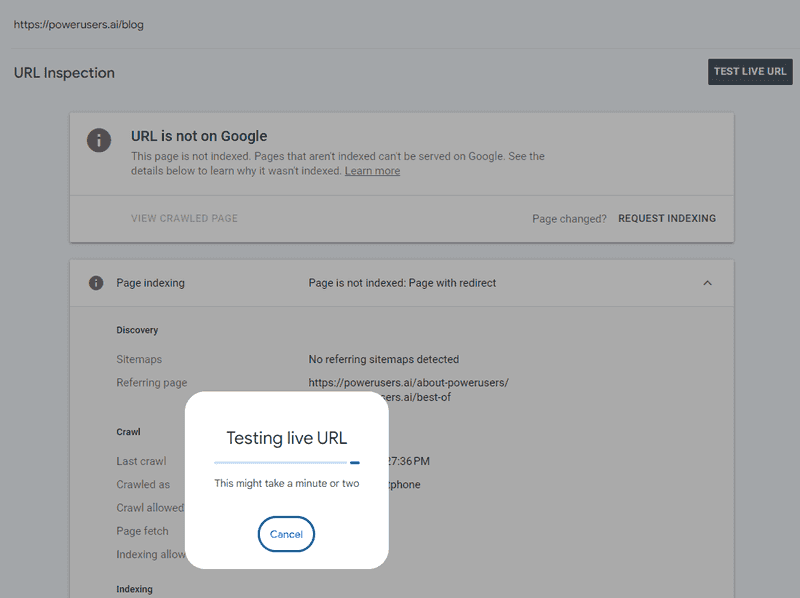The height and width of the screenshot is (598, 800).
Task: Click the 'Testing live URL' dialog title
Action: click(x=287, y=438)
